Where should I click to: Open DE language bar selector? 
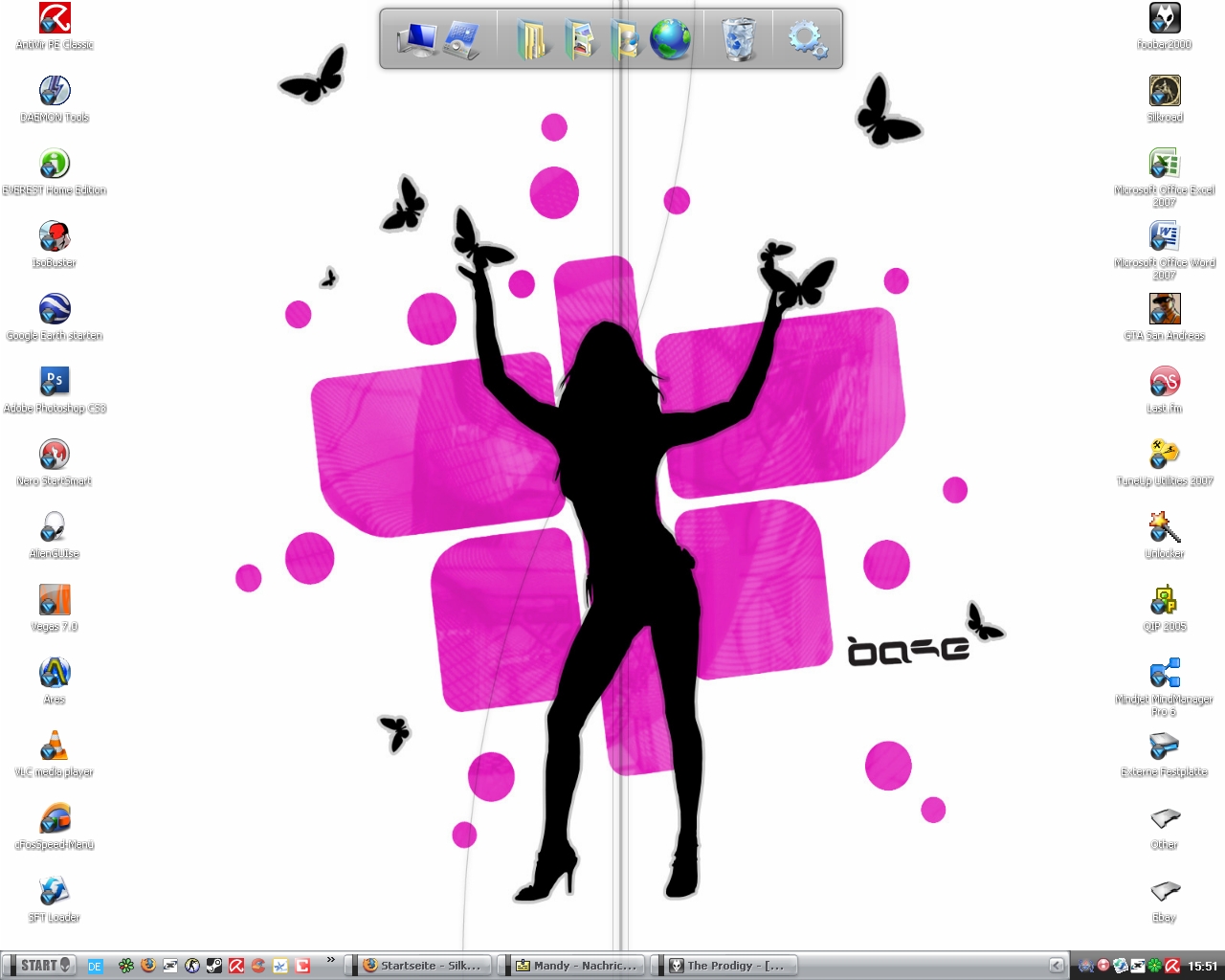click(x=95, y=967)
